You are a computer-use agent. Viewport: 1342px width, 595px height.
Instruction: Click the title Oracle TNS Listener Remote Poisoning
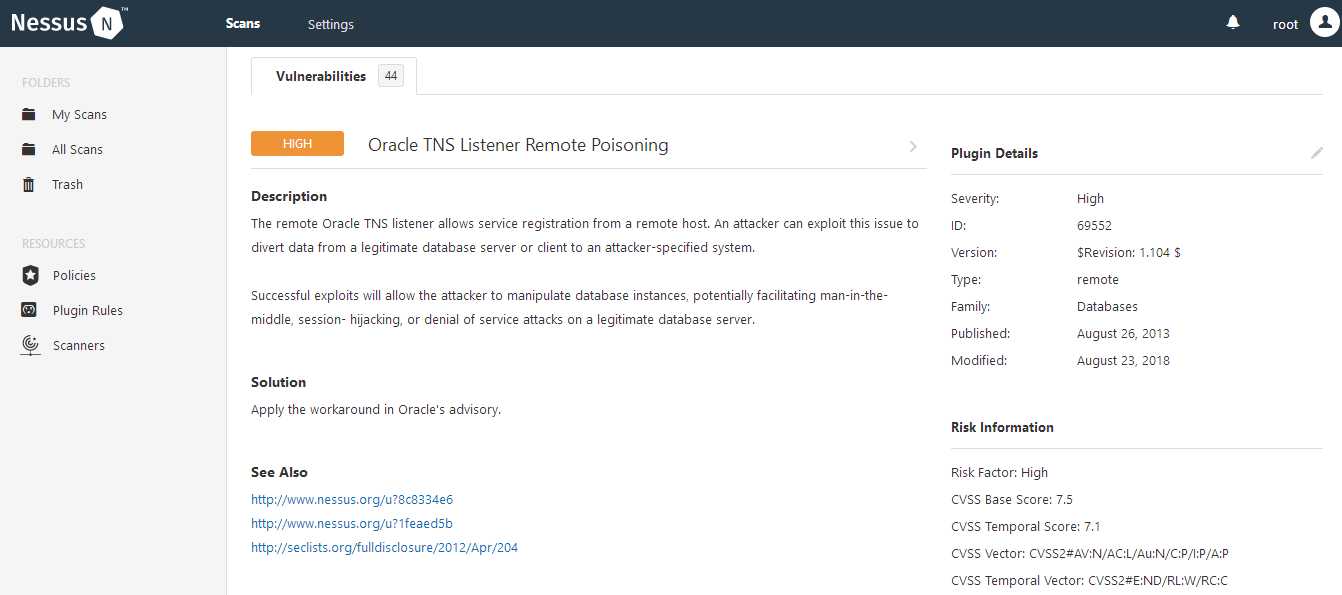pyautogui.click(x=518, y=145)
